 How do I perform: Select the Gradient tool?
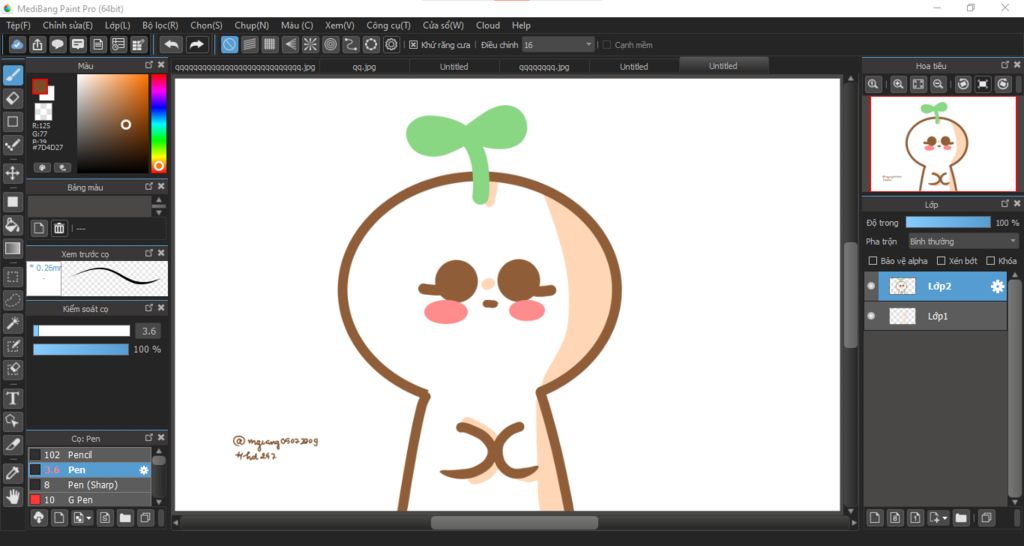12,248
